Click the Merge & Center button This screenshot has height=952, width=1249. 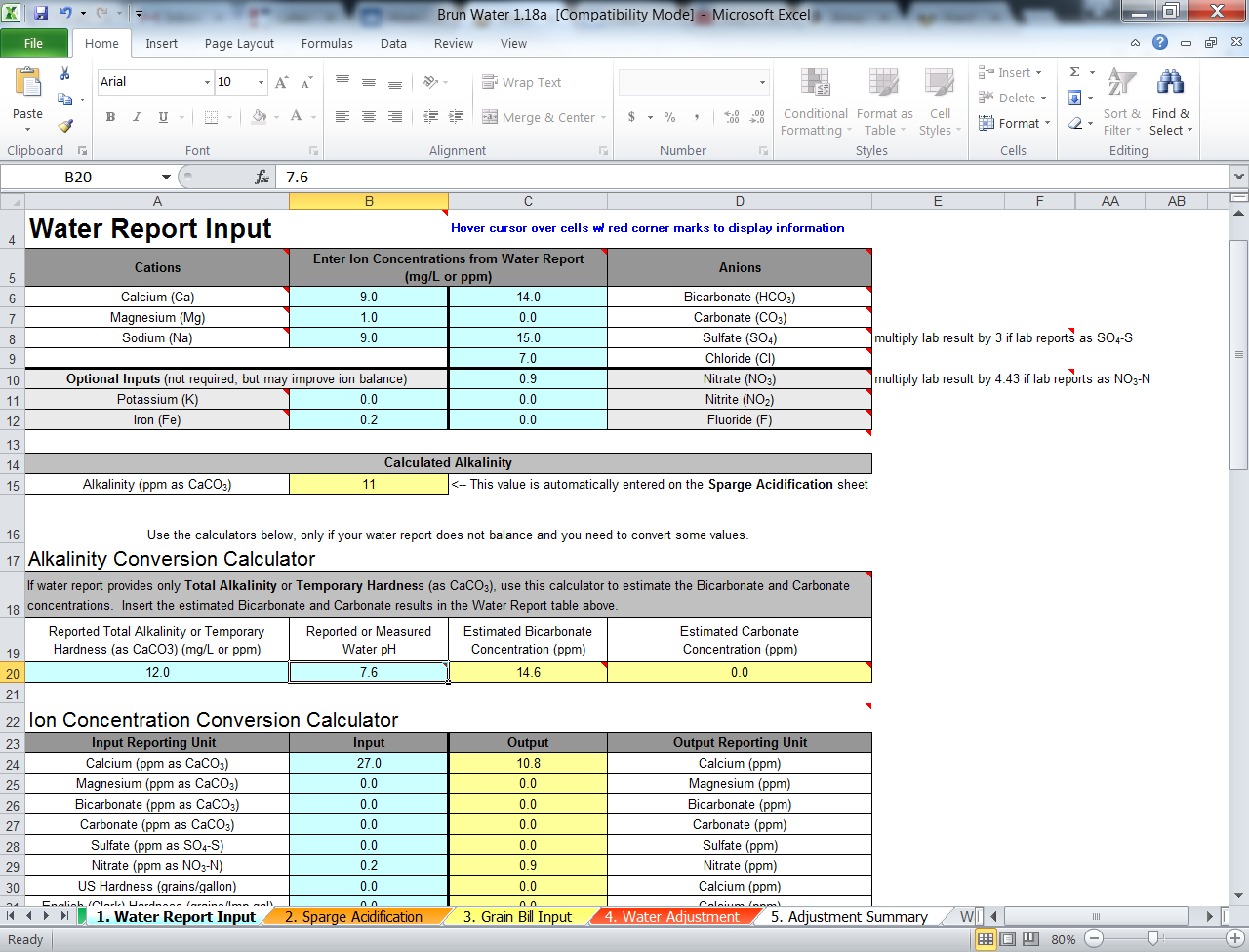click(539, 117)
